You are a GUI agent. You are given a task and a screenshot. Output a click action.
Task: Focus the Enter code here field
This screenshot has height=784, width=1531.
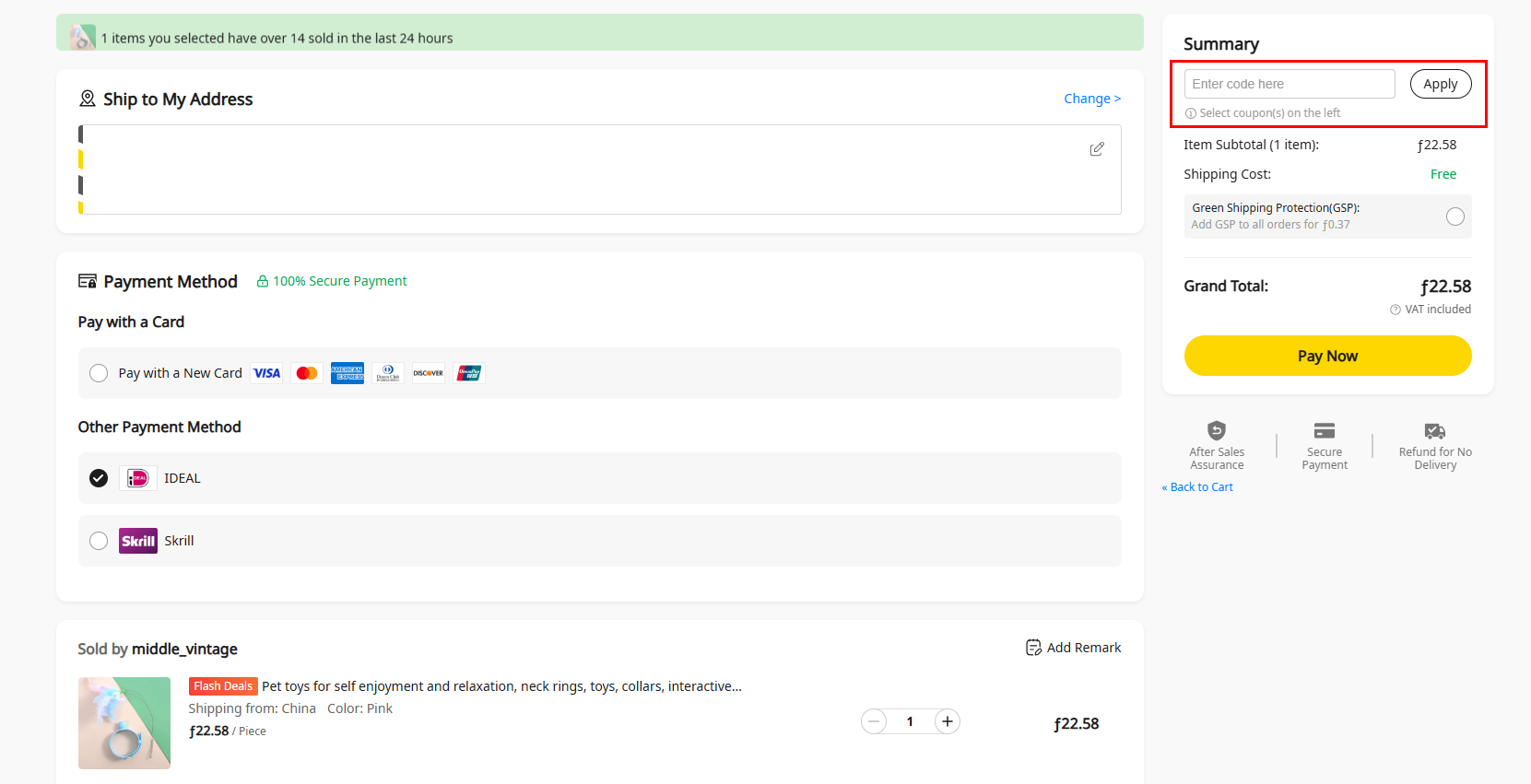point(1290,84)
